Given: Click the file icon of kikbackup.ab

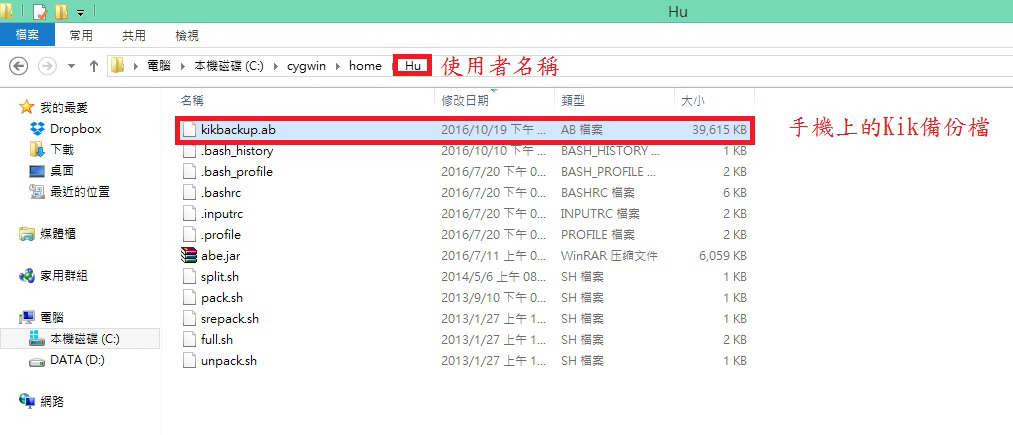Looking at the screenshot, I should 189,130.
